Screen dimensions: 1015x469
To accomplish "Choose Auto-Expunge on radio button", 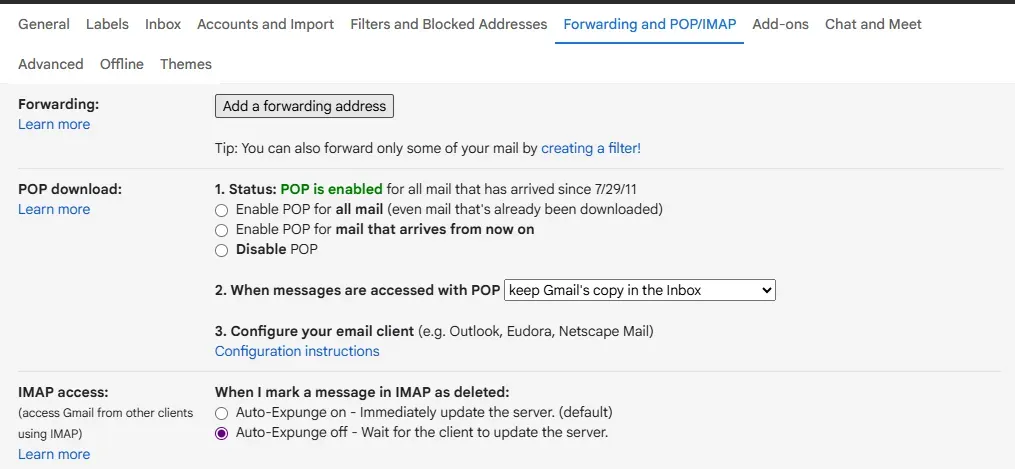I will 222,413.
